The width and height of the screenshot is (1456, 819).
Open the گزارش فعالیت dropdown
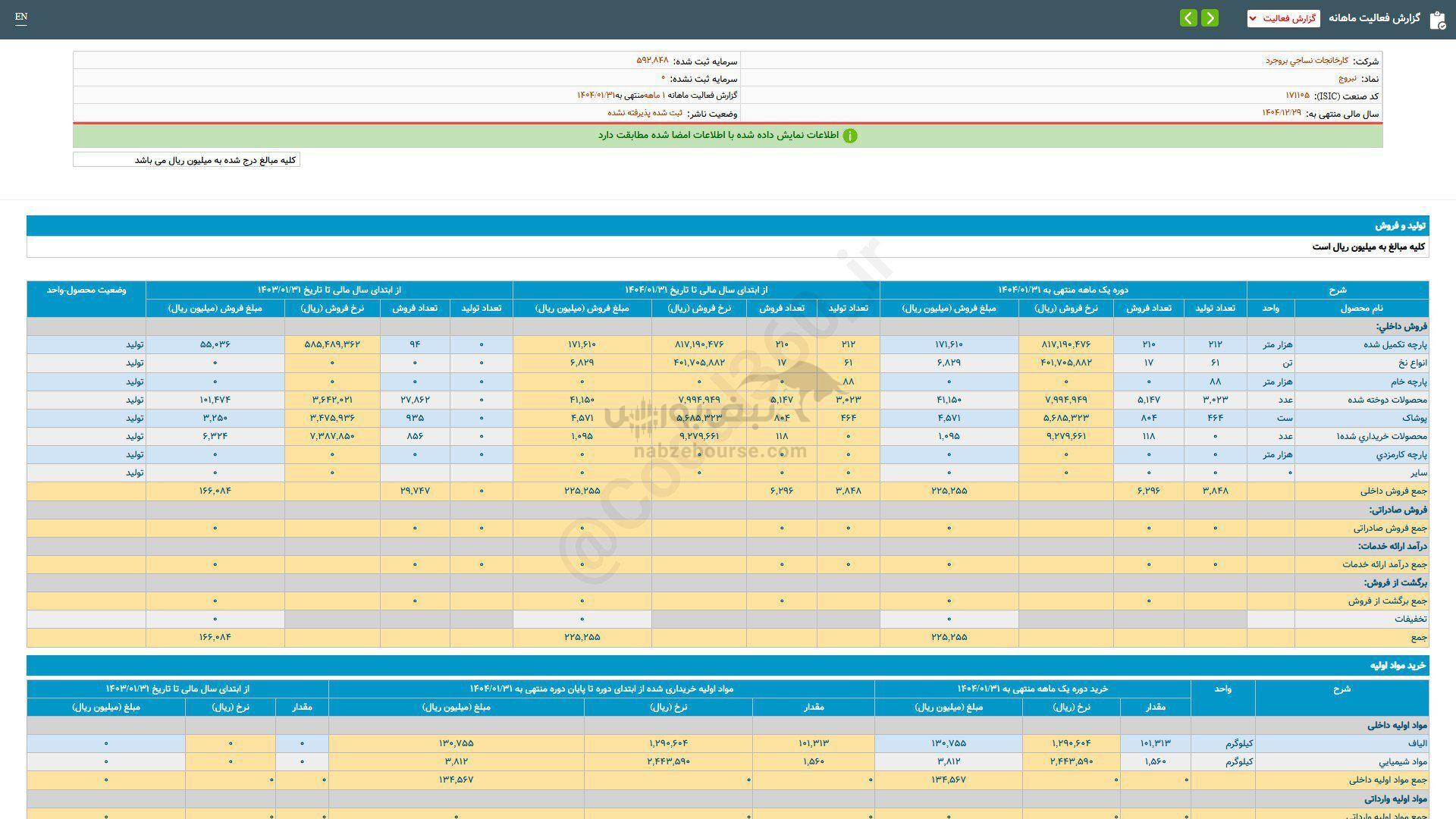point(1283,18)
